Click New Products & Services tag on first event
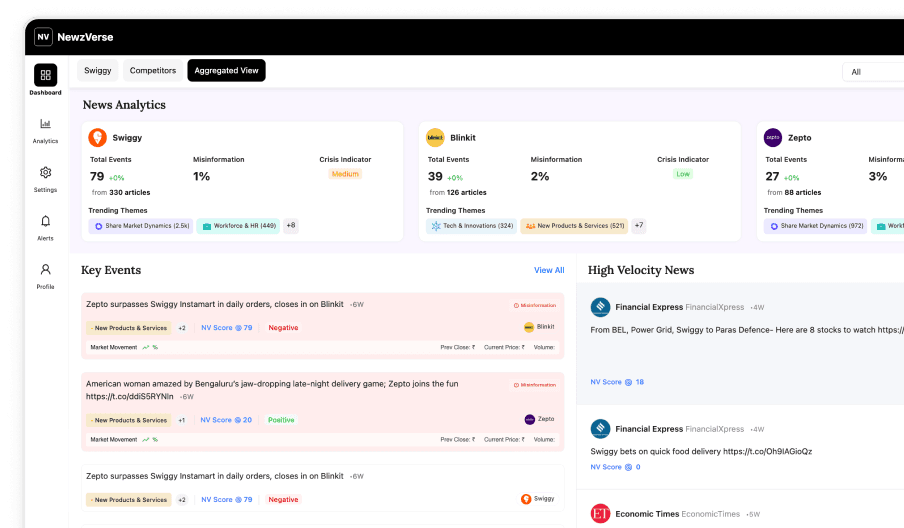 coord(129,328)
